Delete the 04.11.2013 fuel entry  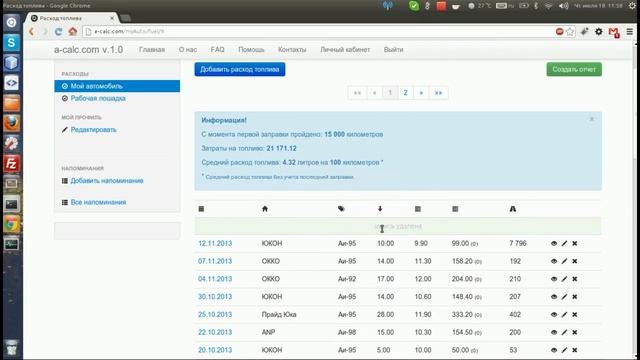[574, 279]
